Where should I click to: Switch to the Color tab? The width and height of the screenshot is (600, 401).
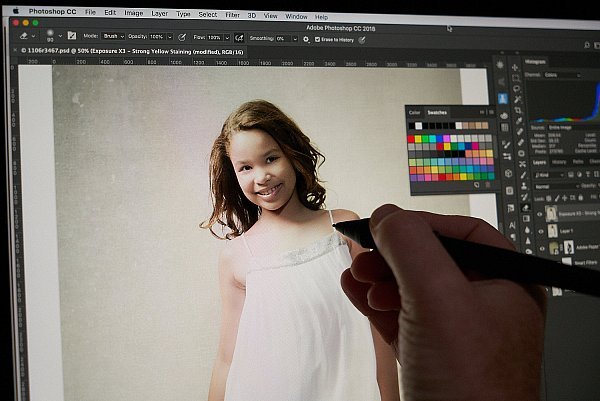(x=414, y=112)
